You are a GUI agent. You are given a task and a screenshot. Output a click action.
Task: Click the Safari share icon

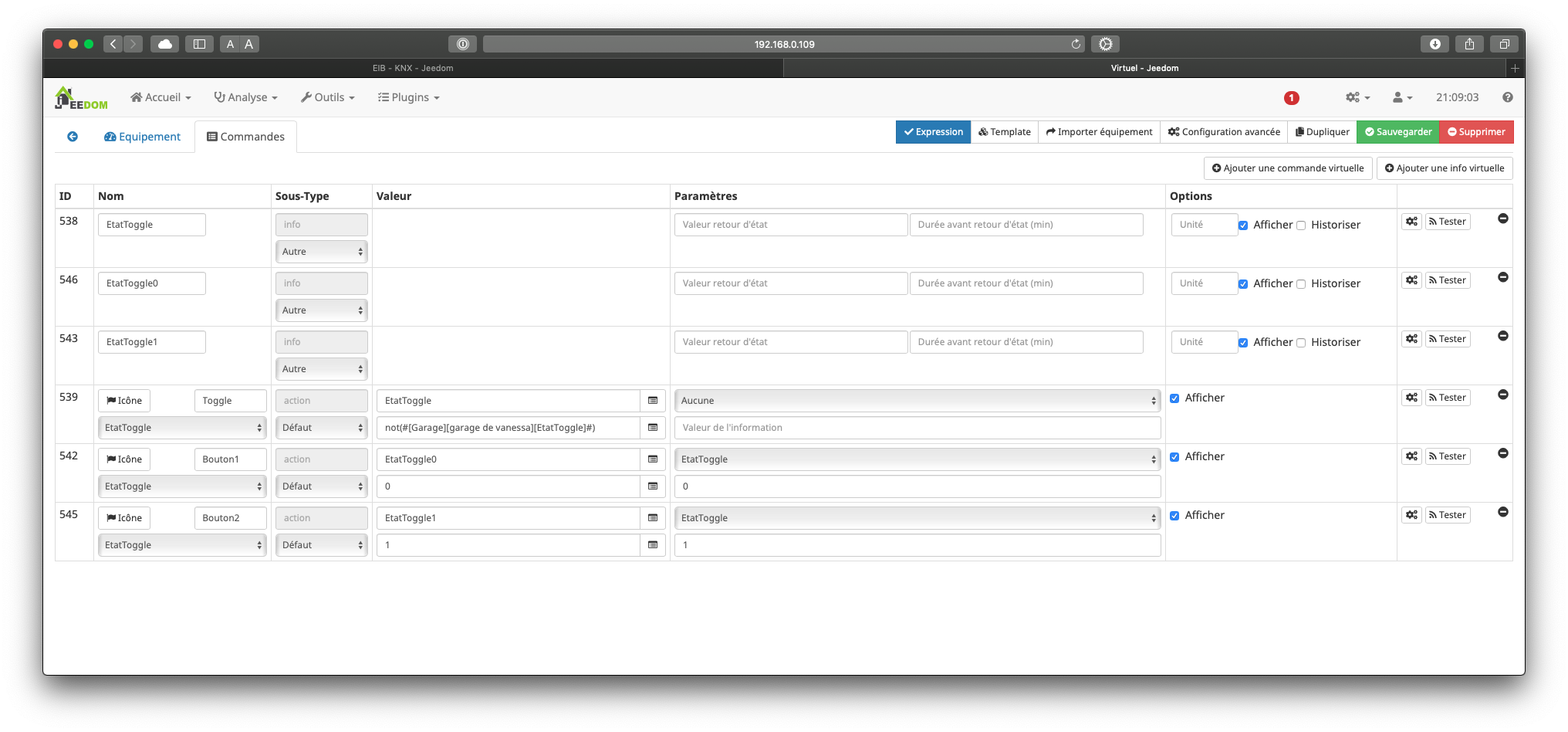coord(1469,44)
